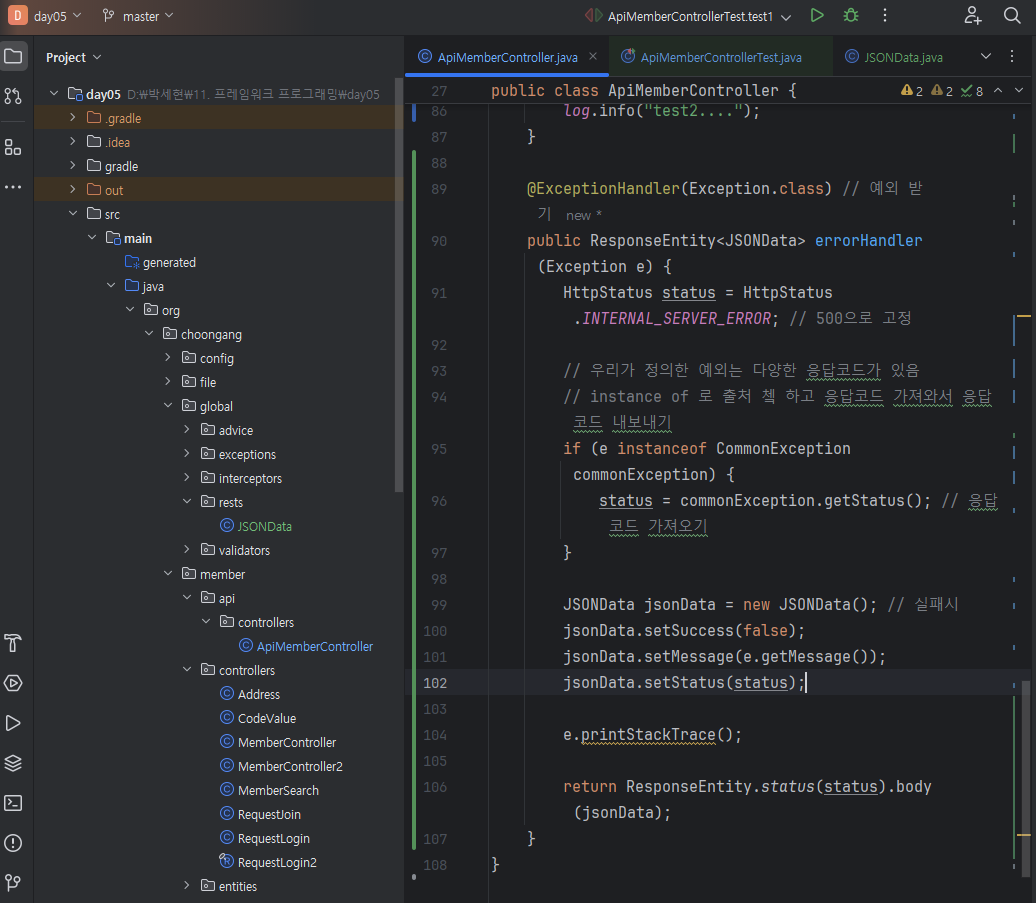1036x903 pixels.
Task: Open the Run tool window icon
Action: pyautogui.click(x=13, y=723)
